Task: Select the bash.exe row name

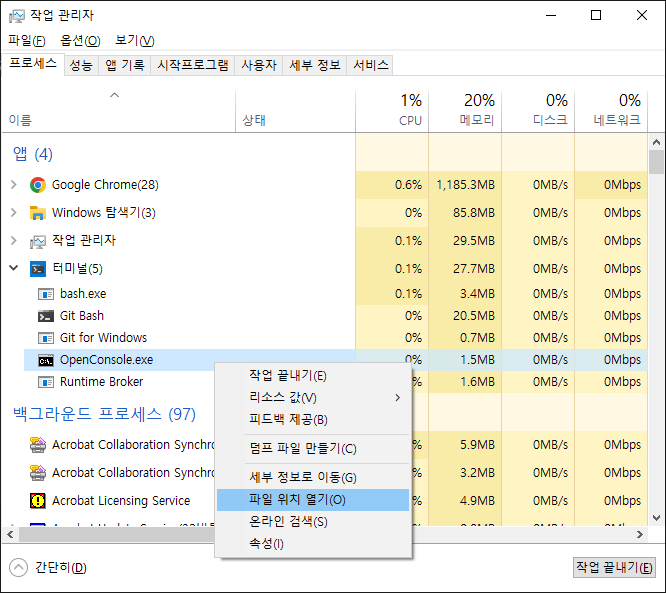Action: (x=83, y=294)
